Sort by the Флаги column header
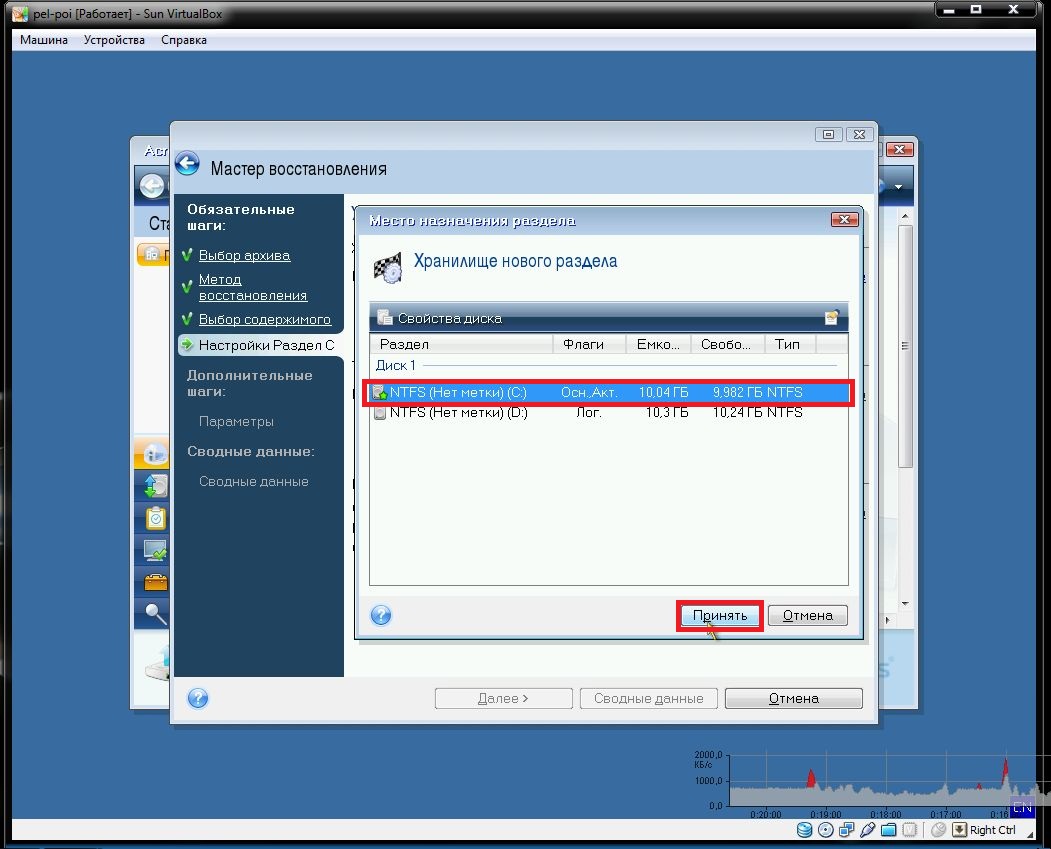This screenshot has width=1051, height=849. point(589,344)
